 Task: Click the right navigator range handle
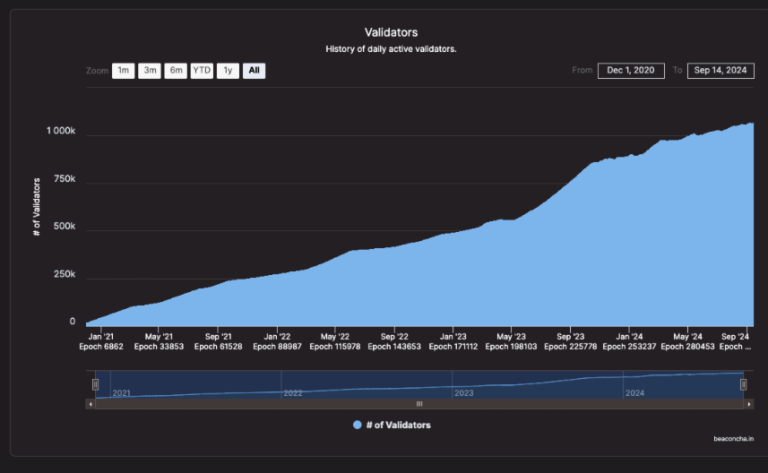[743, 384]
